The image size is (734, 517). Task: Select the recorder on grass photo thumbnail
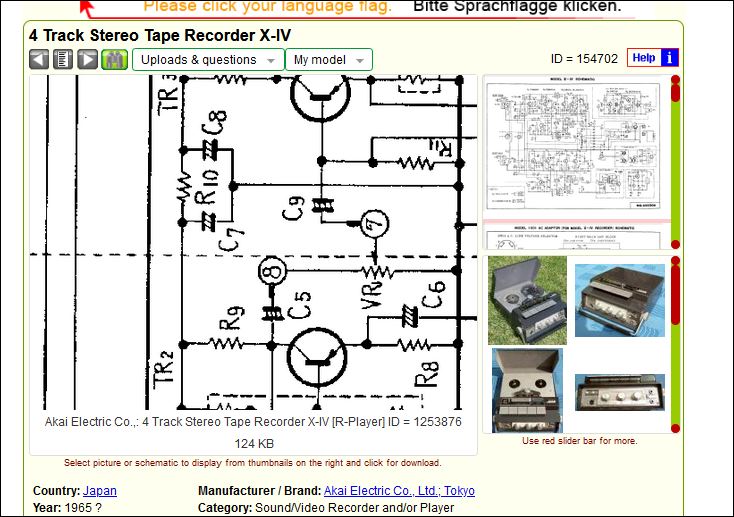[528, 300]
